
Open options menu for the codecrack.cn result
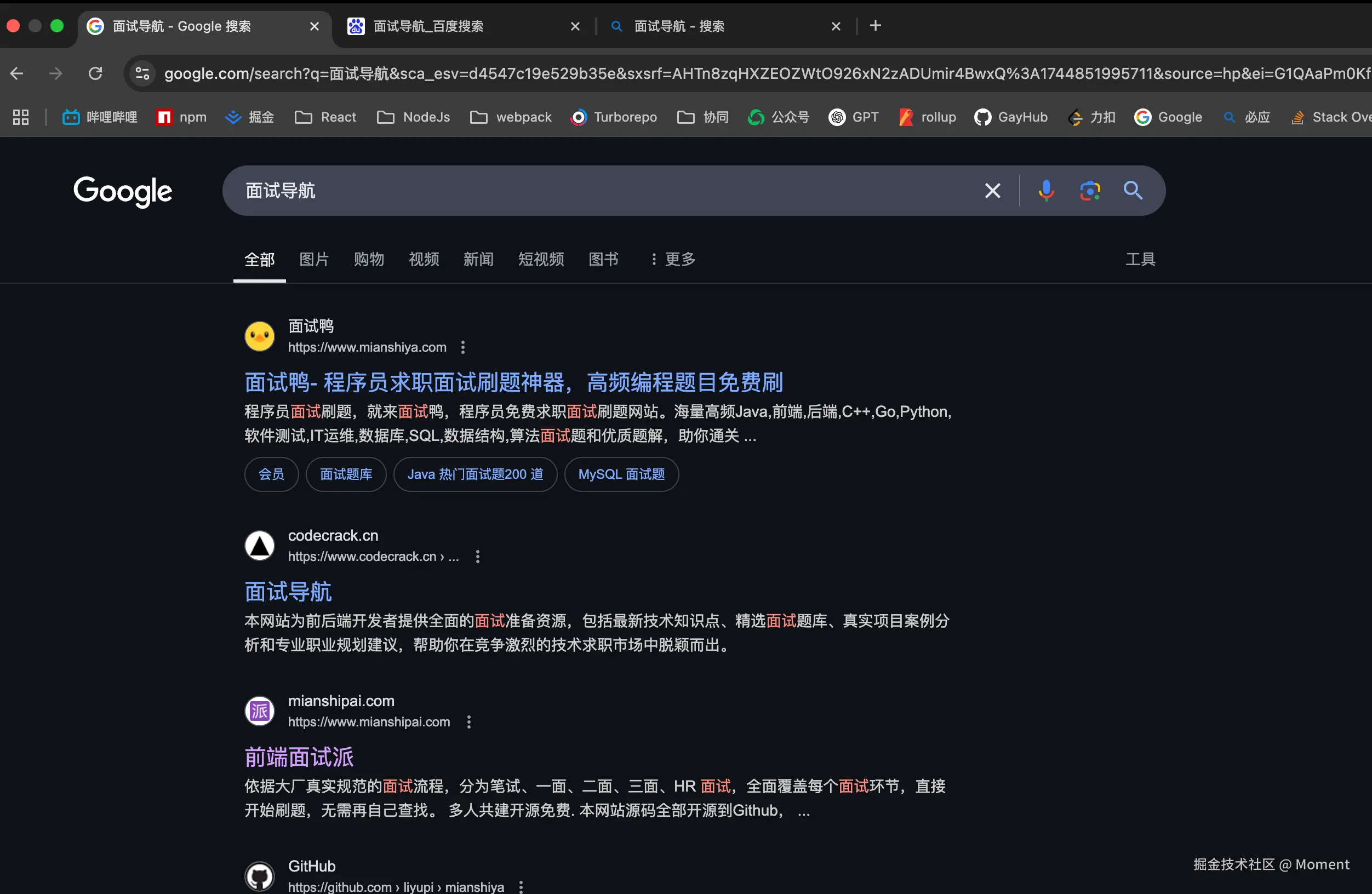(477, 556)
